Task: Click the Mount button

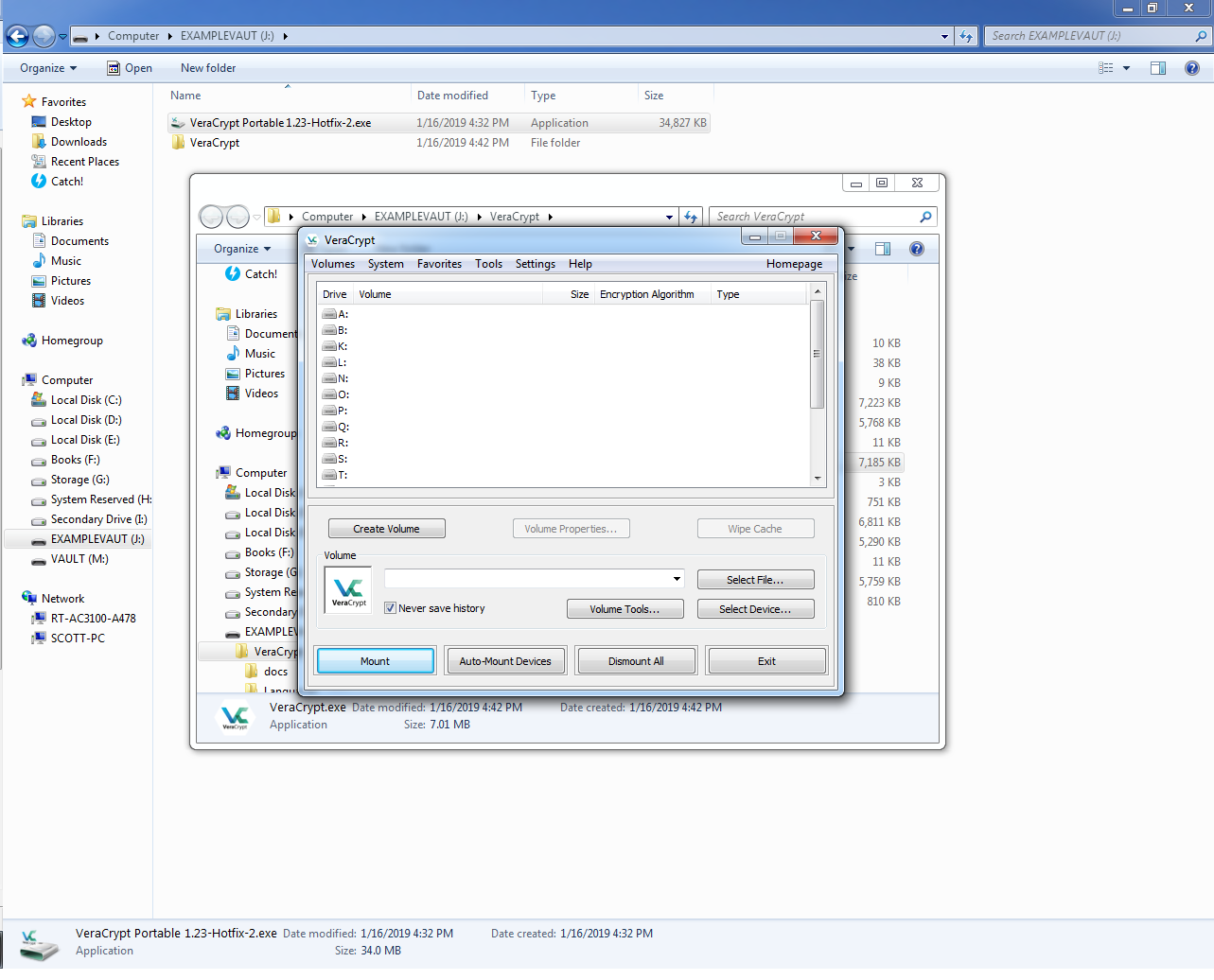Action: pyautogui.click(x=376, y=661)
